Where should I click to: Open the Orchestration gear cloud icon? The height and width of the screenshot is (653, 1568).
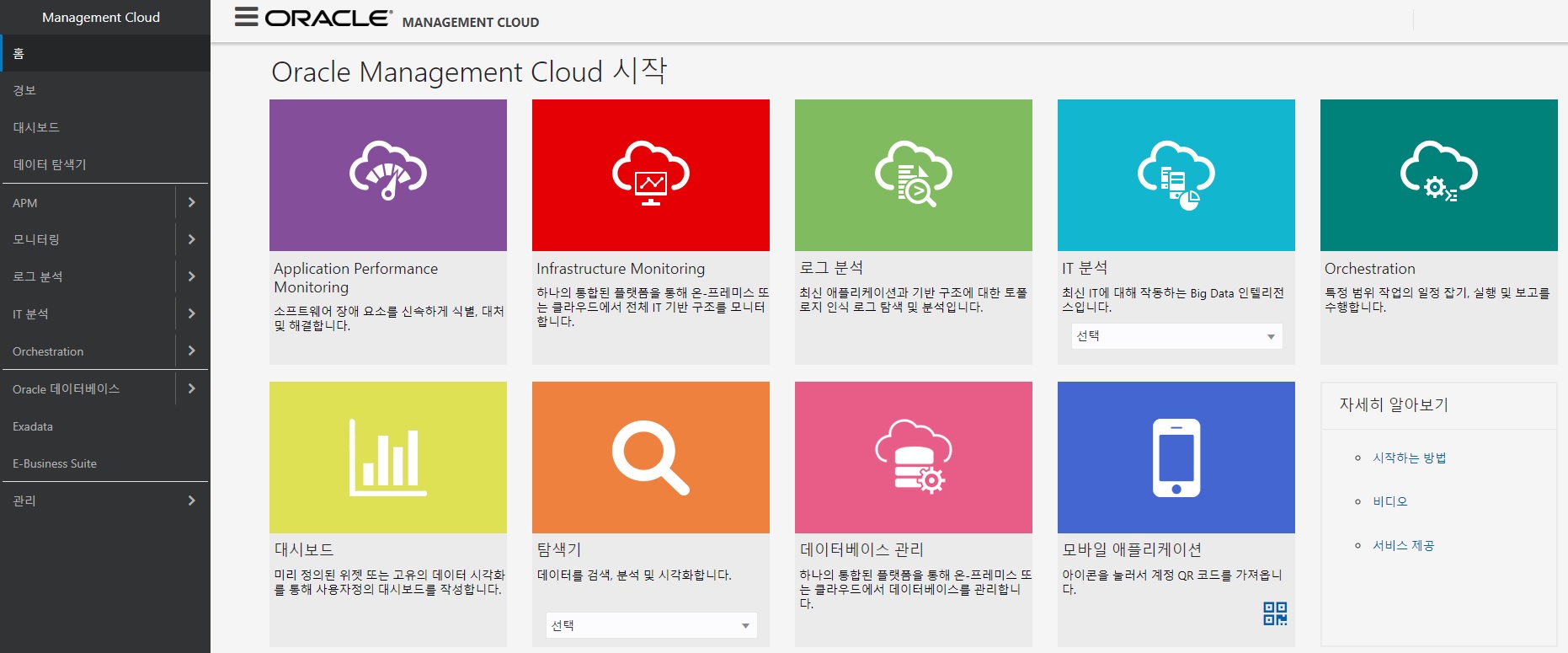point(1438,174)
